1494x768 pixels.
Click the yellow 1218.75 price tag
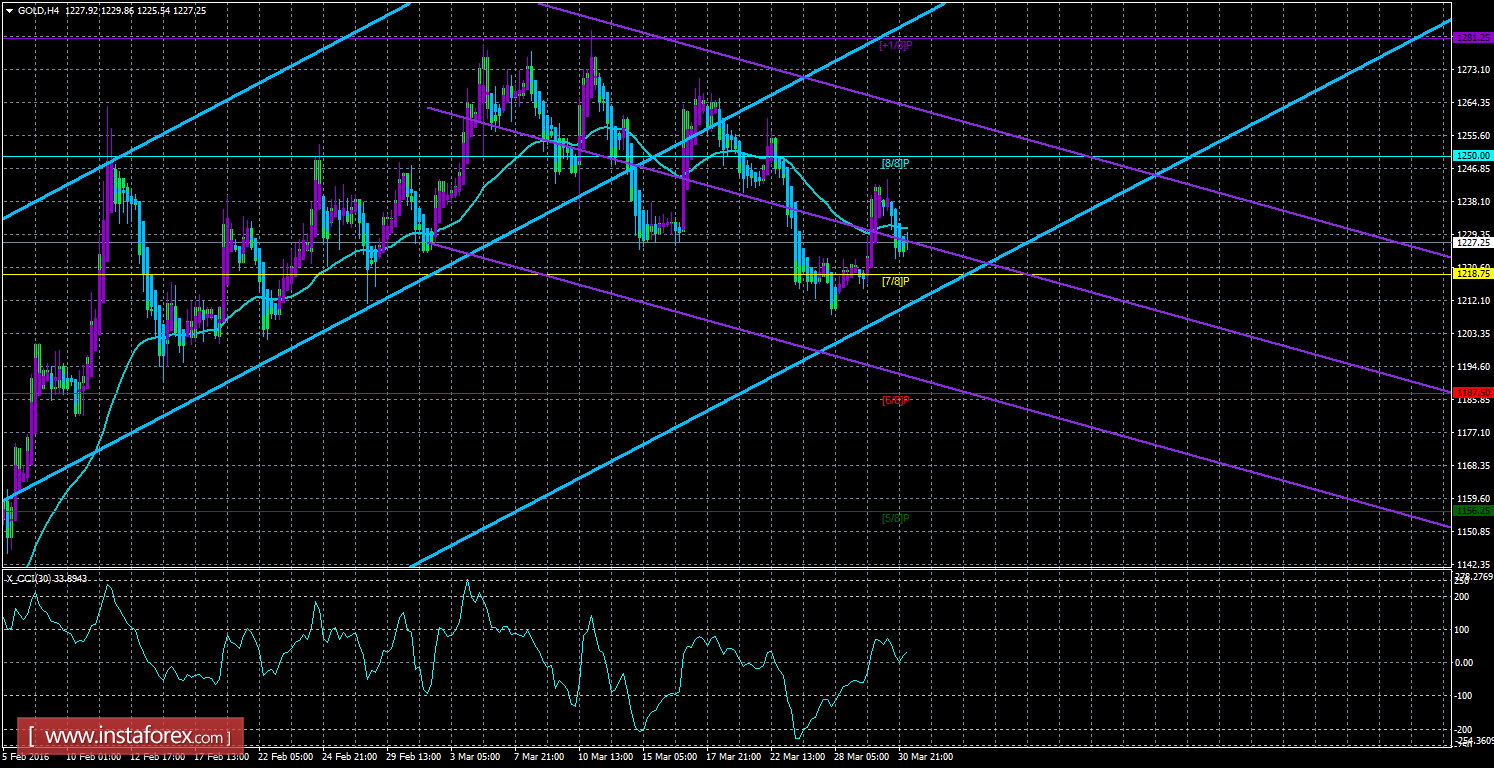coord(1473,273)
